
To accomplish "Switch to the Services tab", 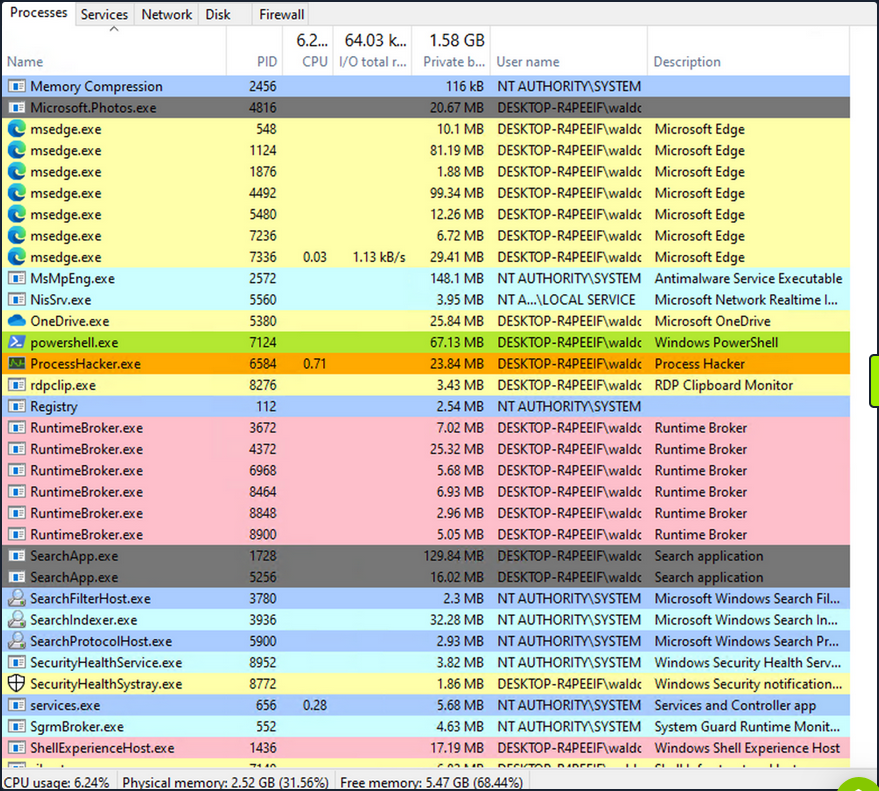I will pos(104,14).
